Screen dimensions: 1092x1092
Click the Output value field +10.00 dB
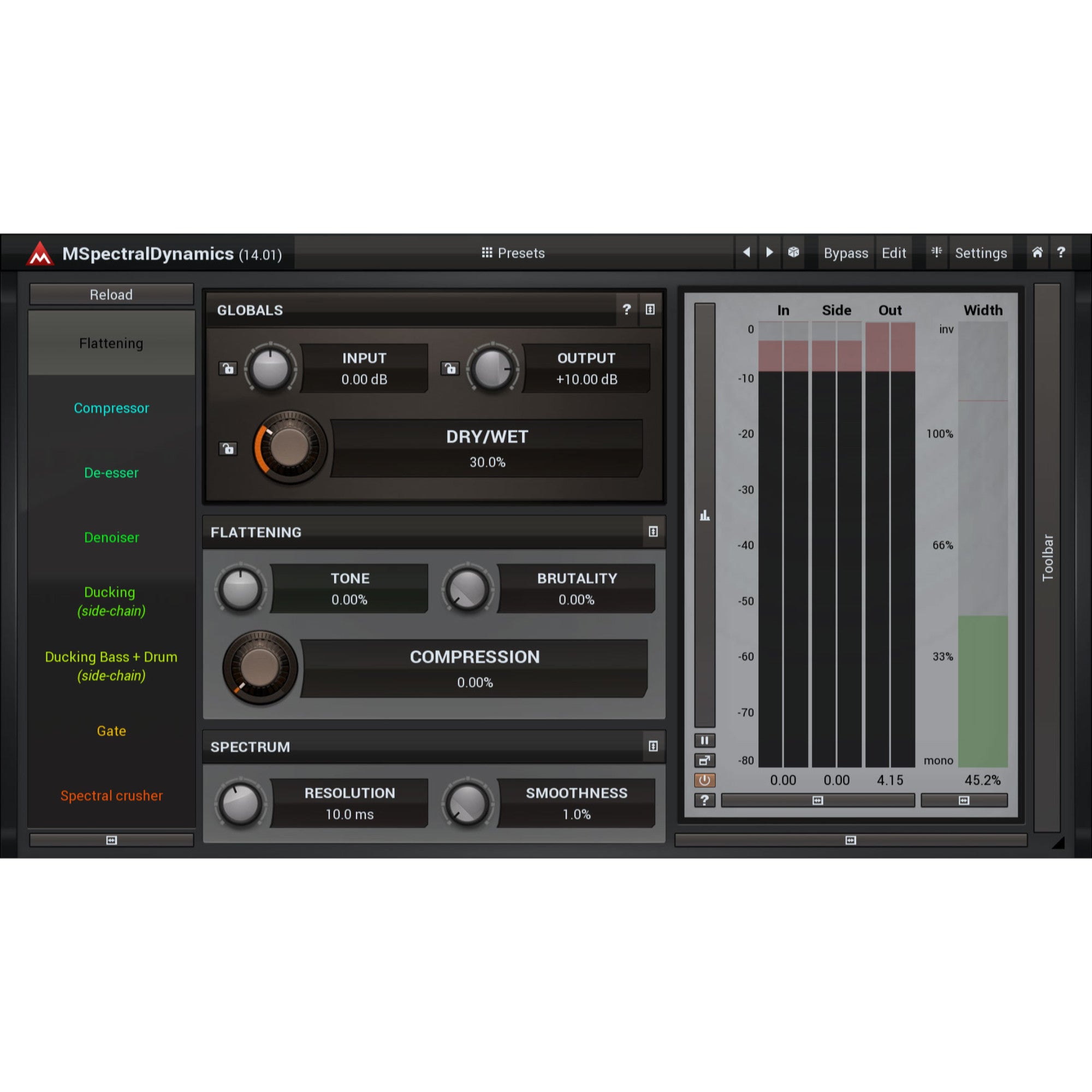pos(586,379)
